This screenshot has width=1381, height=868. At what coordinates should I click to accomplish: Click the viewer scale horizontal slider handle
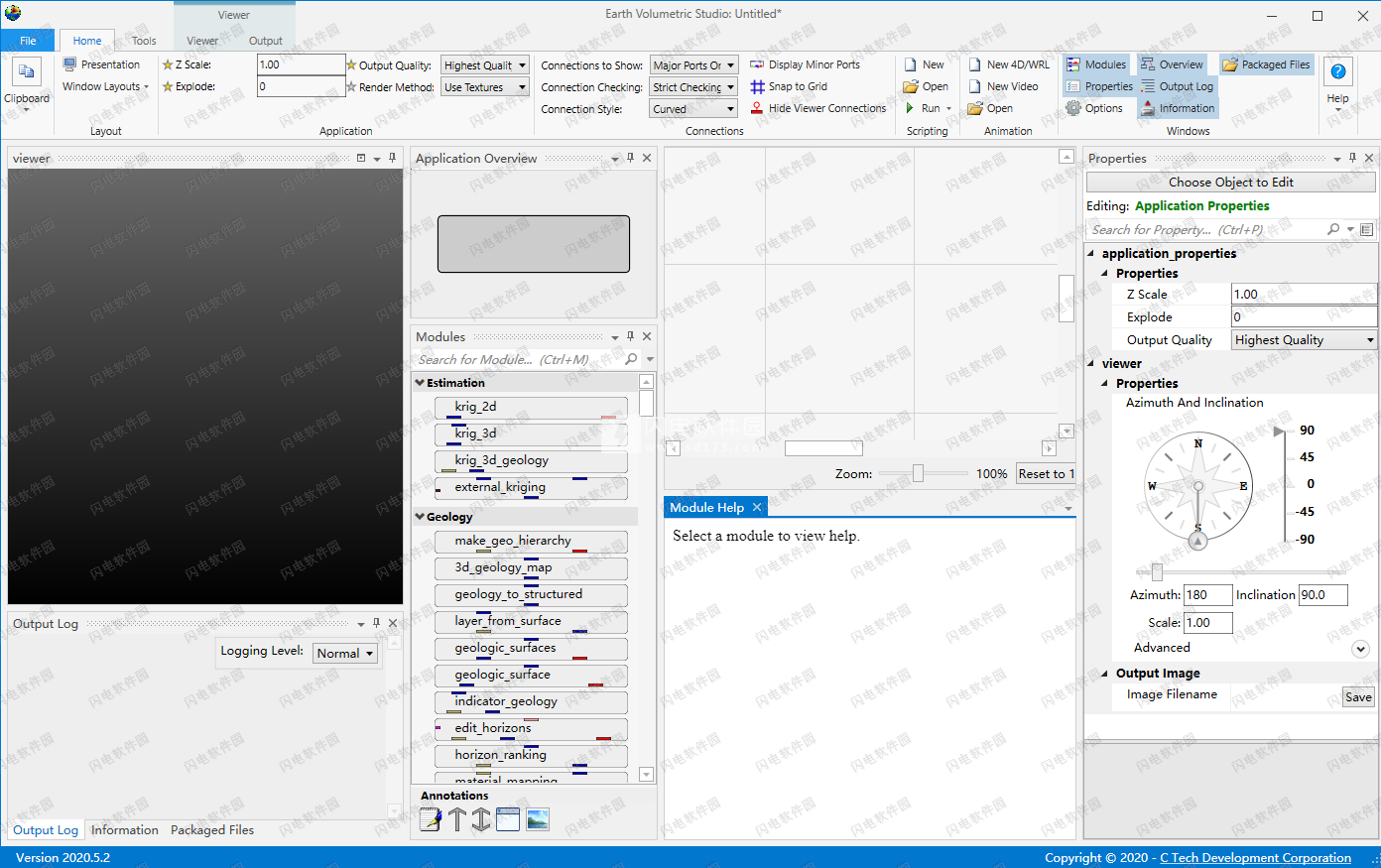(1157, 572)
